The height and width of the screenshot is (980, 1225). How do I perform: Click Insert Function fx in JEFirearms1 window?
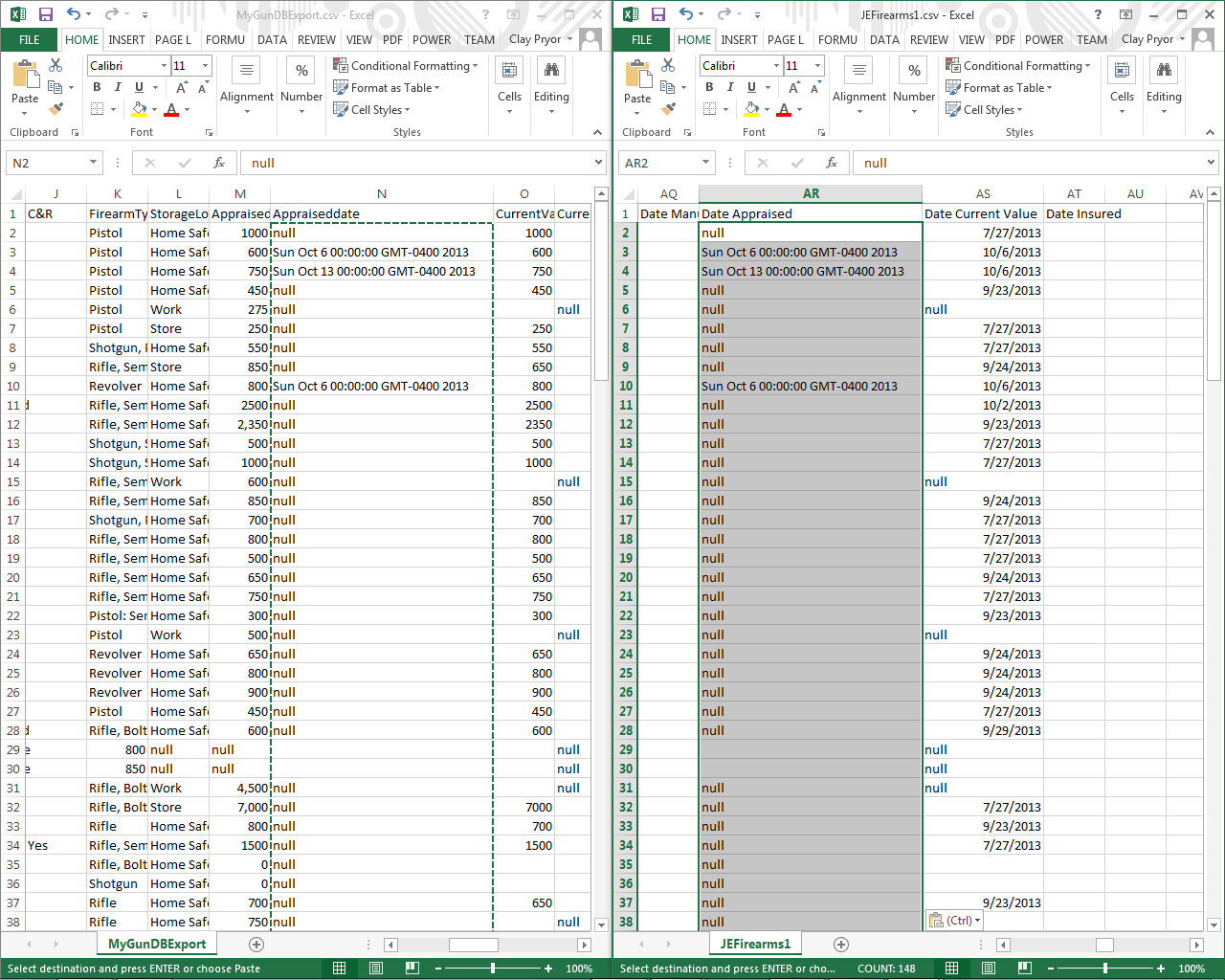coord(832,163)
